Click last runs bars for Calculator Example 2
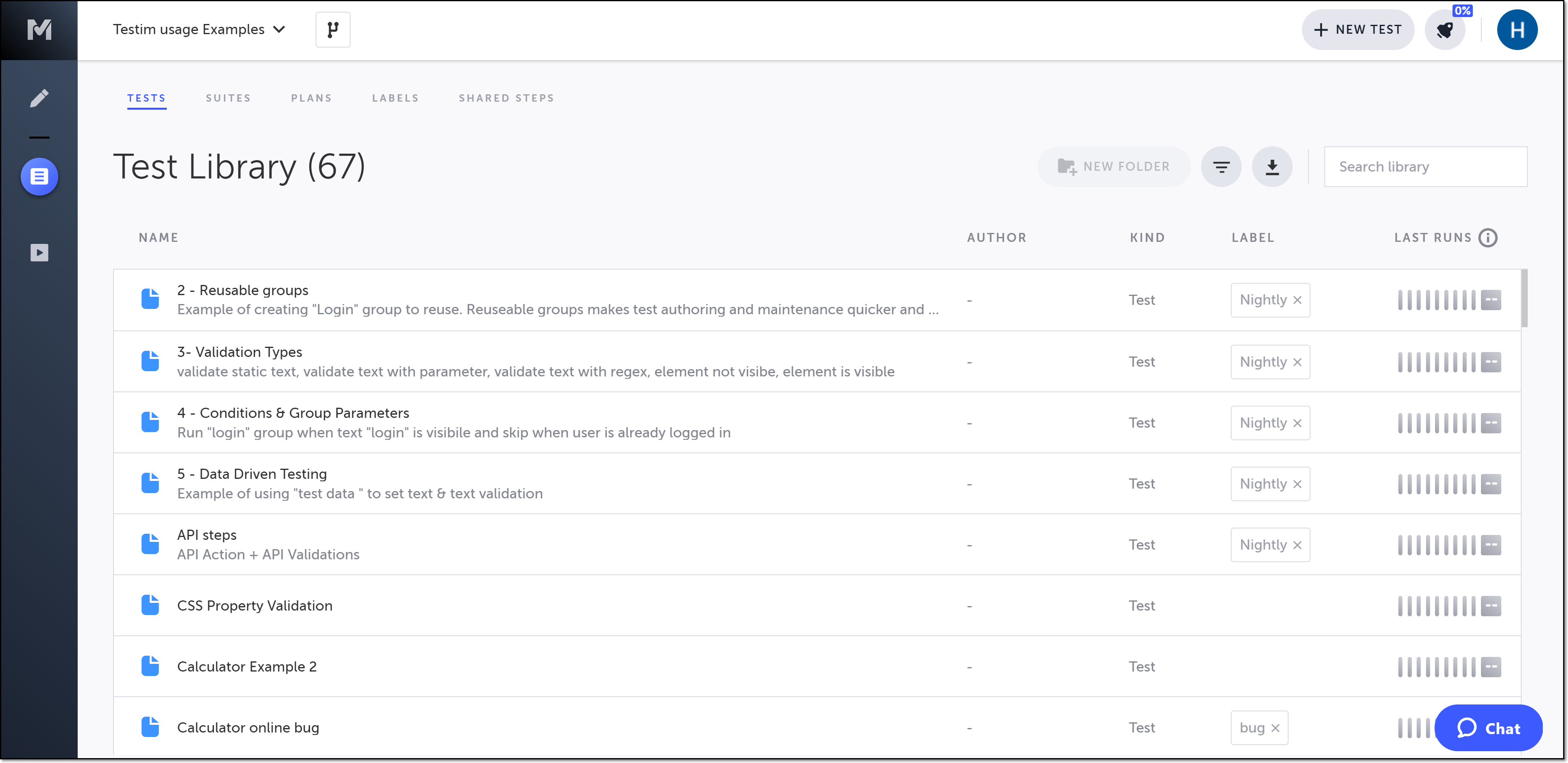 tap(1437, 667)
